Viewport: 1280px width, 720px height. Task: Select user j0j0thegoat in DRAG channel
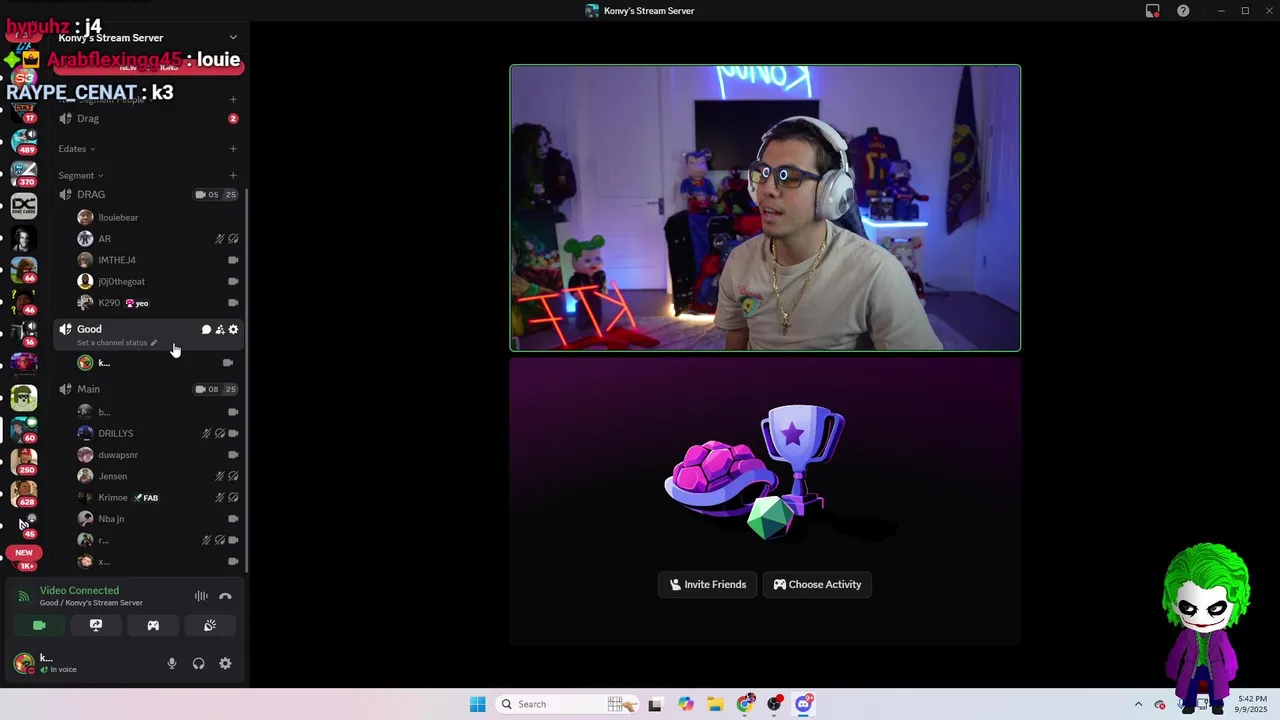157,281
